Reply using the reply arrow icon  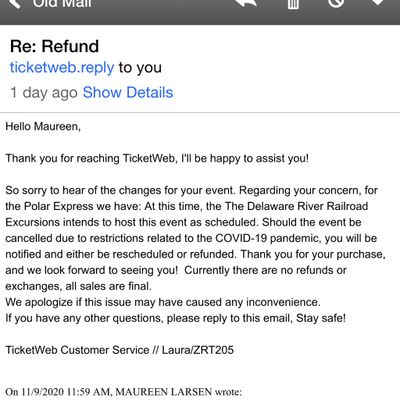pos(246,3)
